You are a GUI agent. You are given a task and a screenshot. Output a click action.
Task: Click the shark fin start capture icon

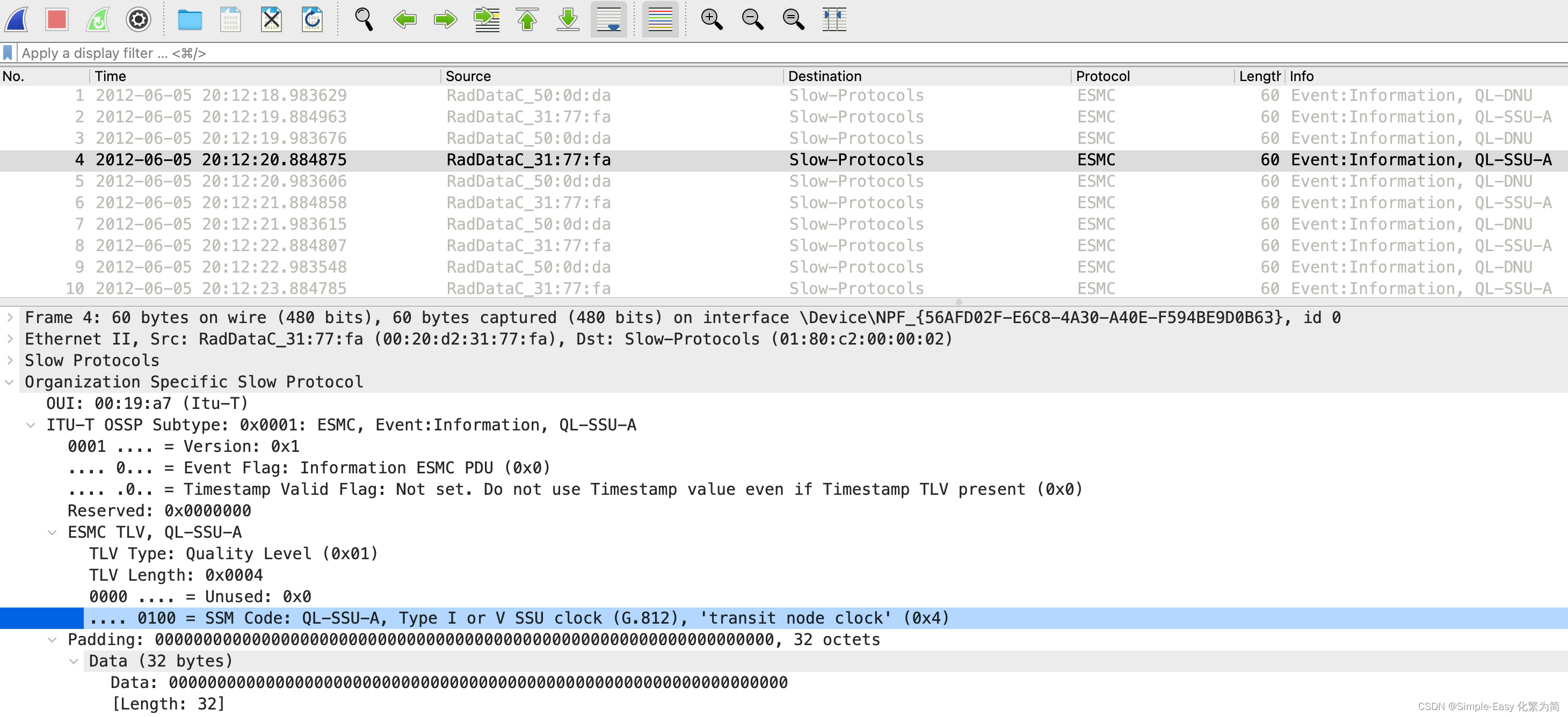[x=17, y=19]
